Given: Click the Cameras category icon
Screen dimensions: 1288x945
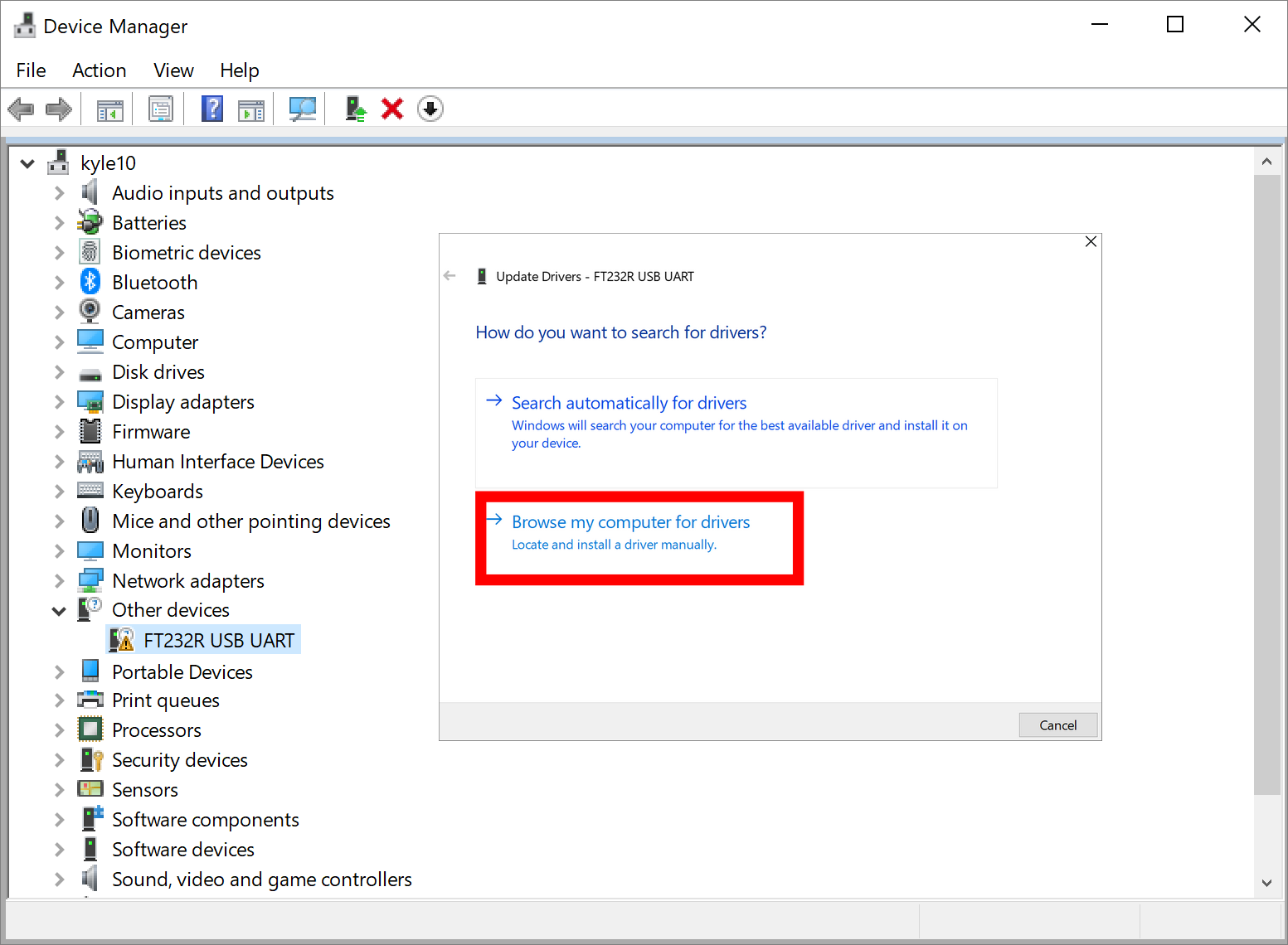Looking at the screenshot, I should (90, 312).
